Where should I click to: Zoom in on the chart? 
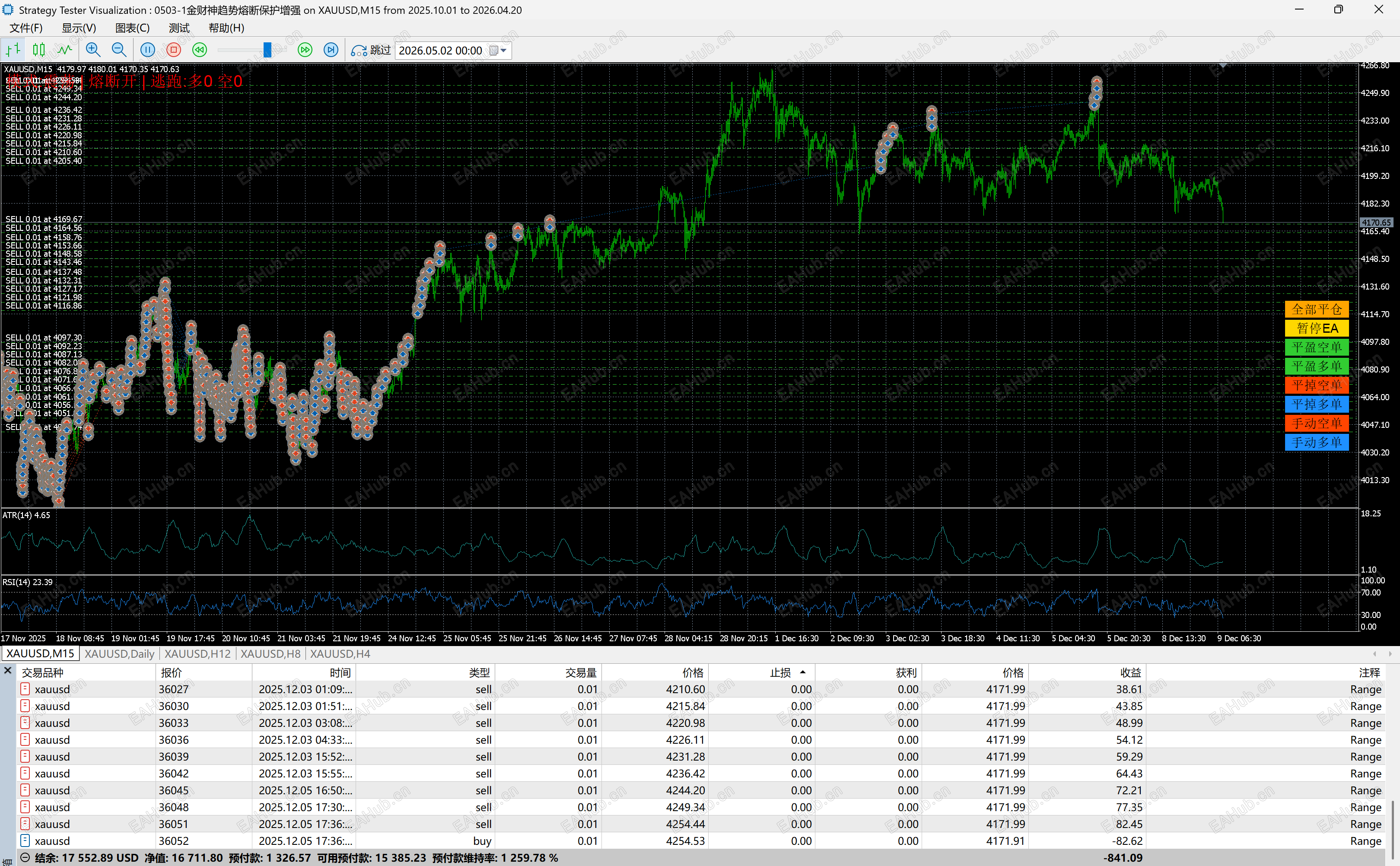(x=93, y=50)
